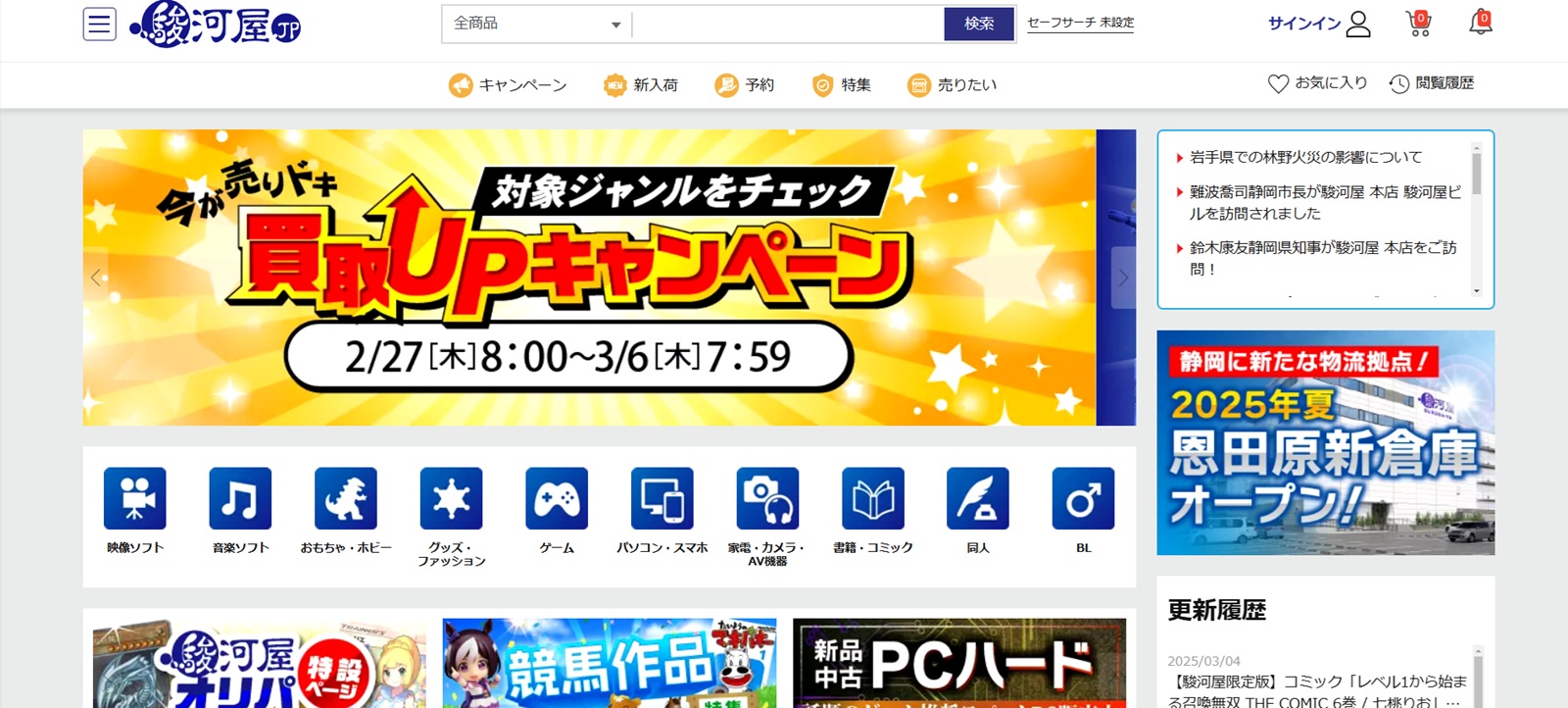Go to previous banner slide arrow
Screen dimensions: 1568x708
pyautogui.click(x=96, y=278)
